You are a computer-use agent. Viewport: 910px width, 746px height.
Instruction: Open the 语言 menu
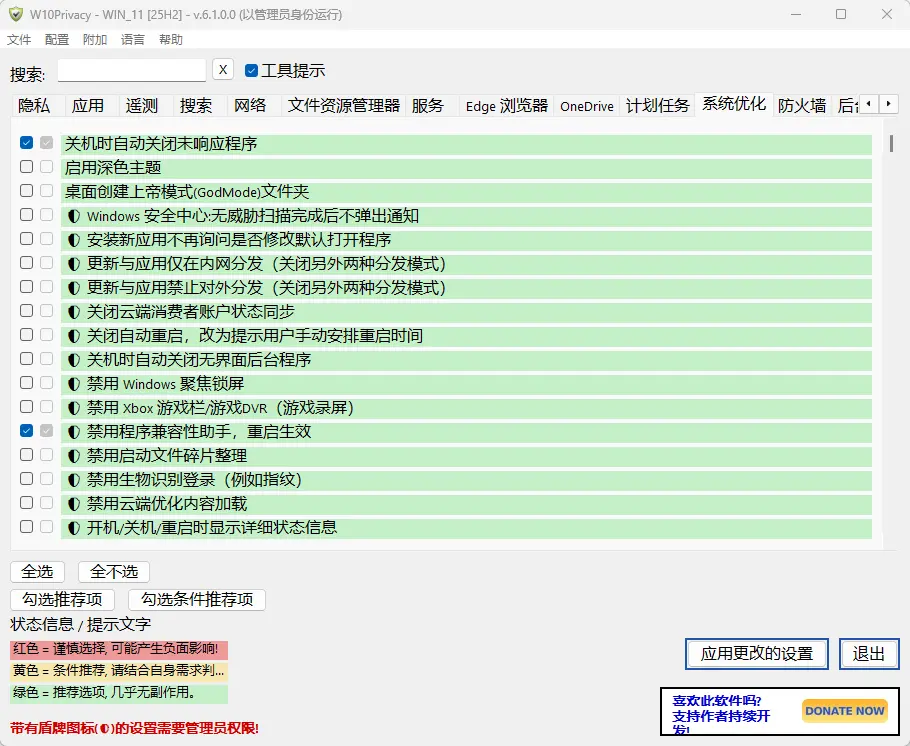[132, 39]
